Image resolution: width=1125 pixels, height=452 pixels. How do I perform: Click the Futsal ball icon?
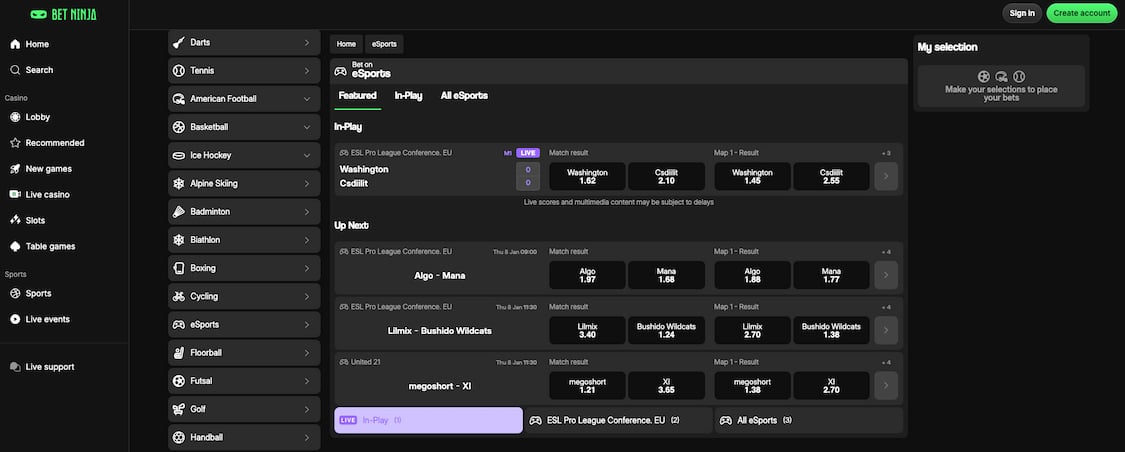pos(179,381)
